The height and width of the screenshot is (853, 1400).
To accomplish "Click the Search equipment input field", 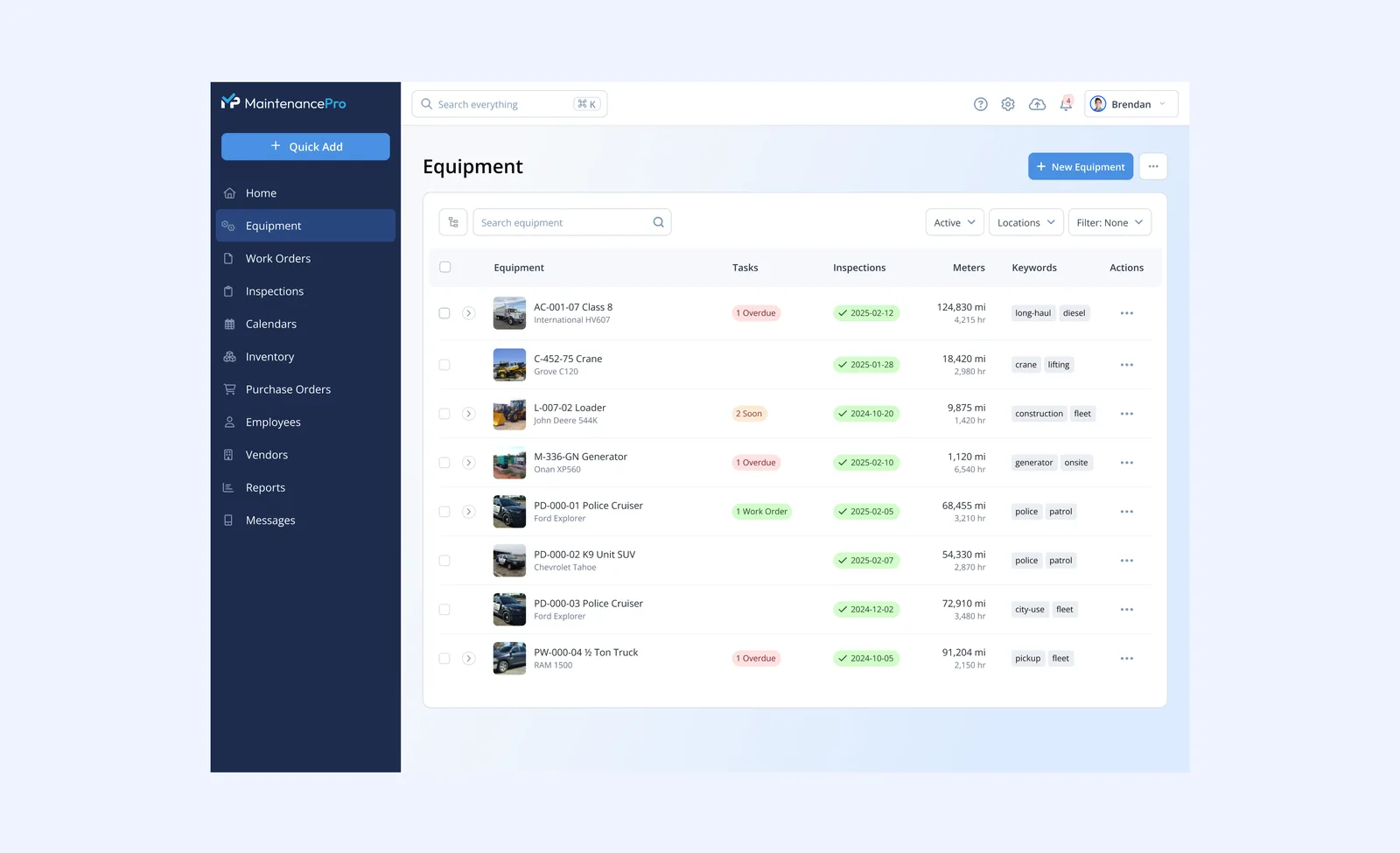I will (572, 222).
